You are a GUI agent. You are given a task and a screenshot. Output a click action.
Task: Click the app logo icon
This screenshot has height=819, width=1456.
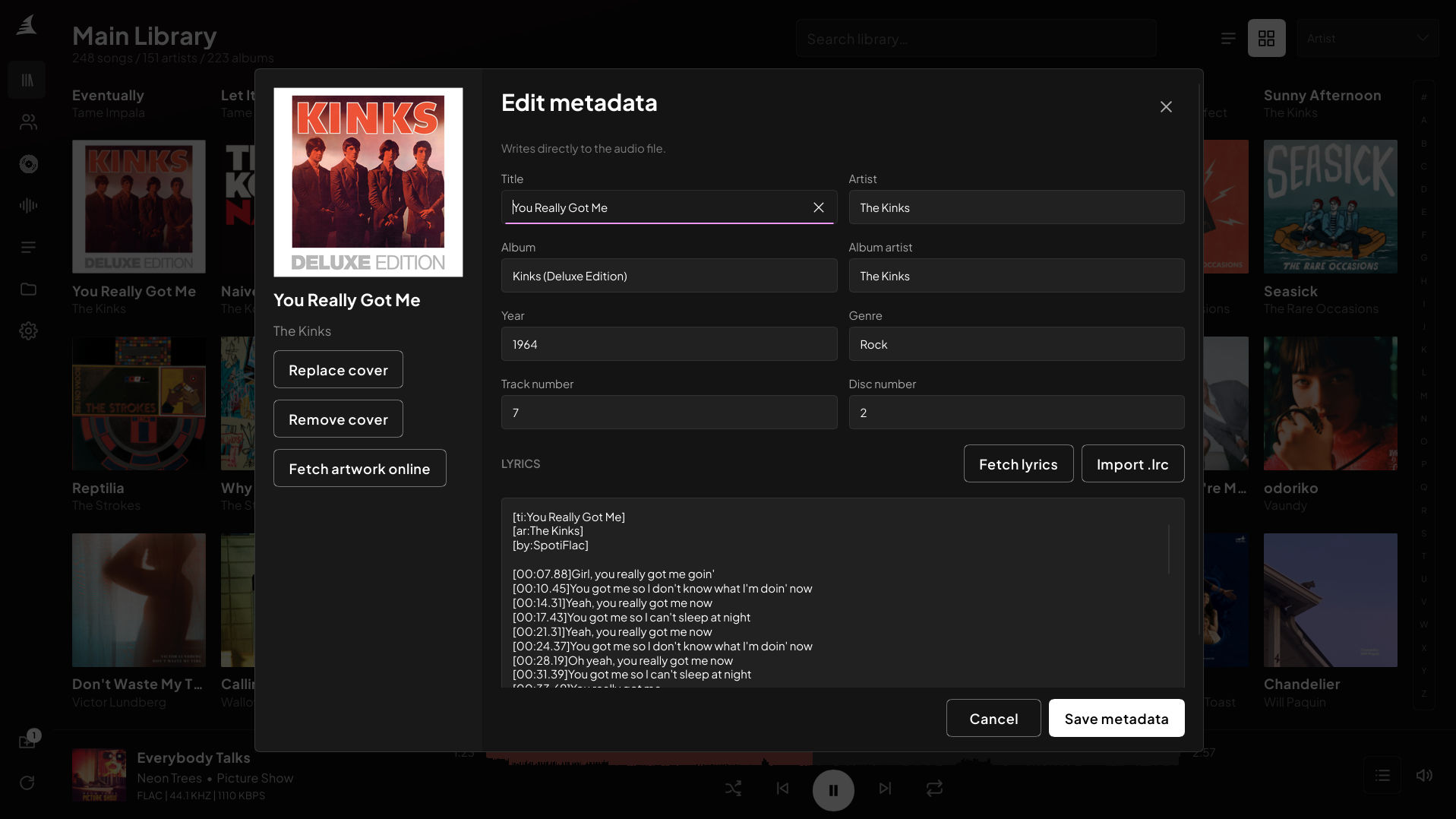coord(27,24)
